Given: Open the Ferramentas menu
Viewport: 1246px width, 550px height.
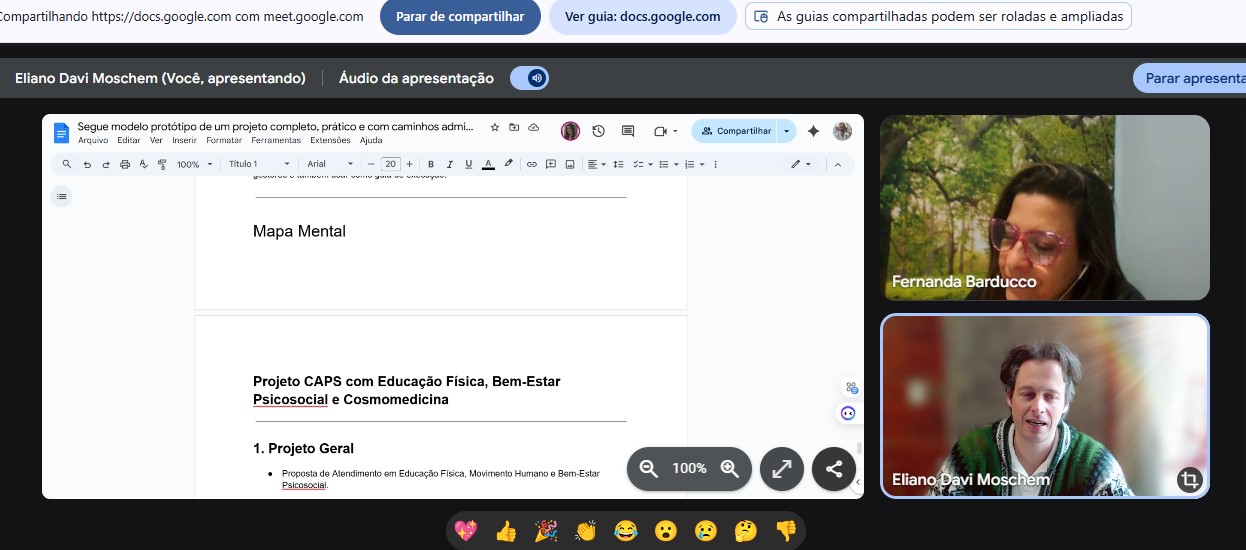Looking at the screenshot, I should click(x=276, y=141).
